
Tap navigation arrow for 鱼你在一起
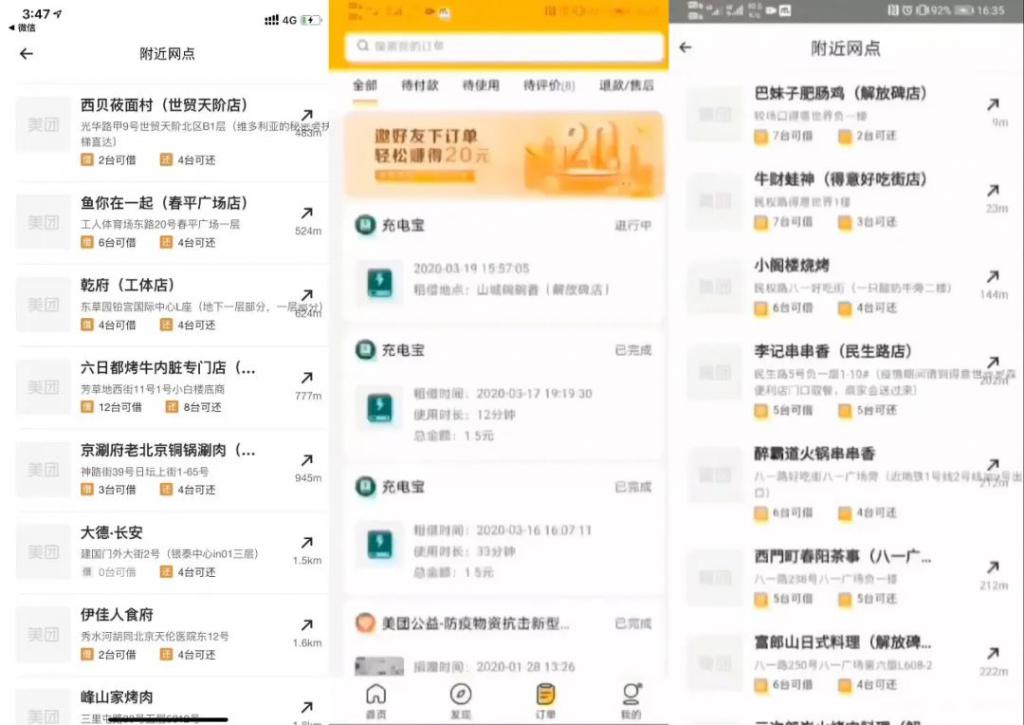click(306, 213)
